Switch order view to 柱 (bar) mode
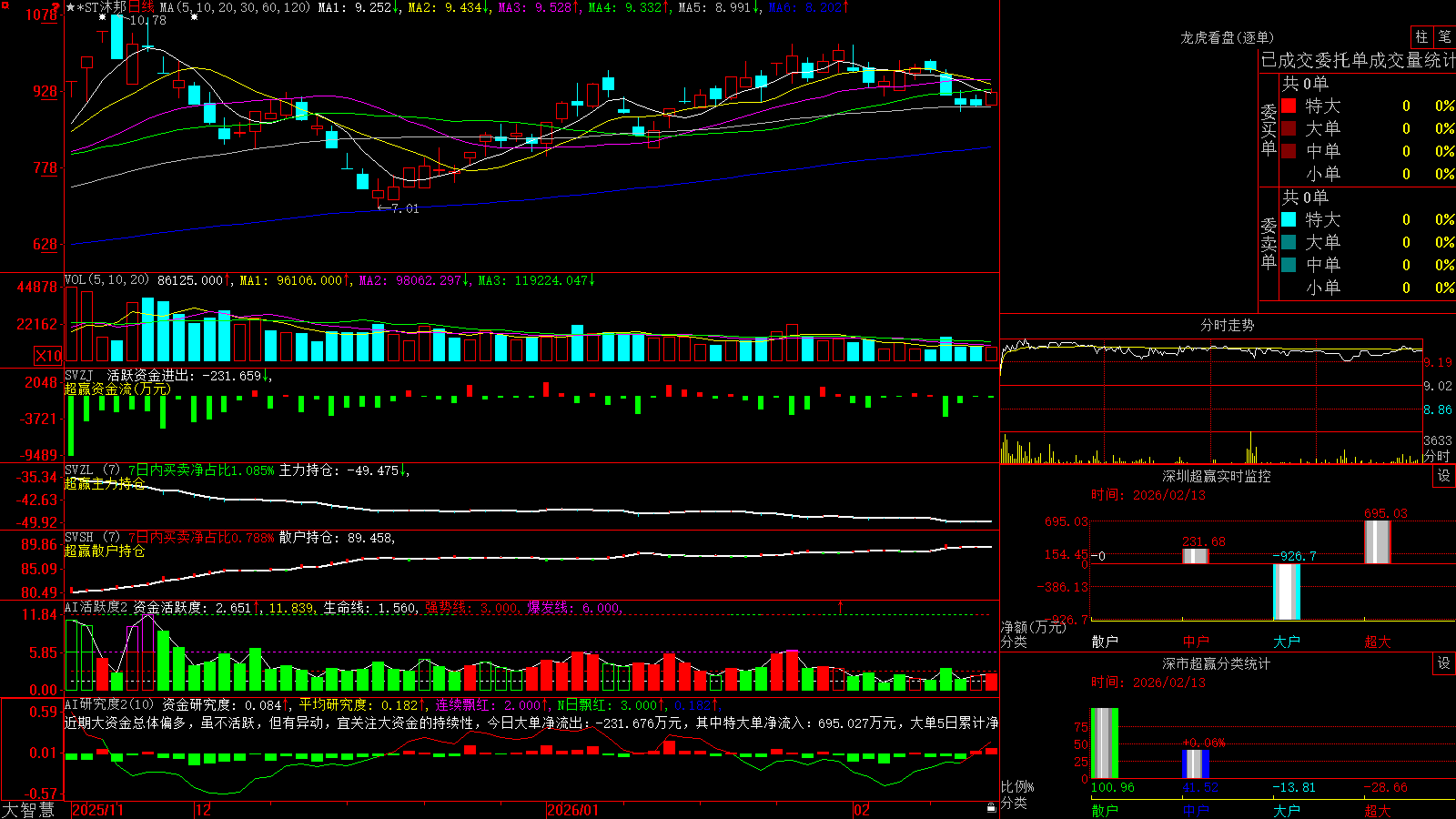This screenshot has height=819, width=1456. point(1421,37)
